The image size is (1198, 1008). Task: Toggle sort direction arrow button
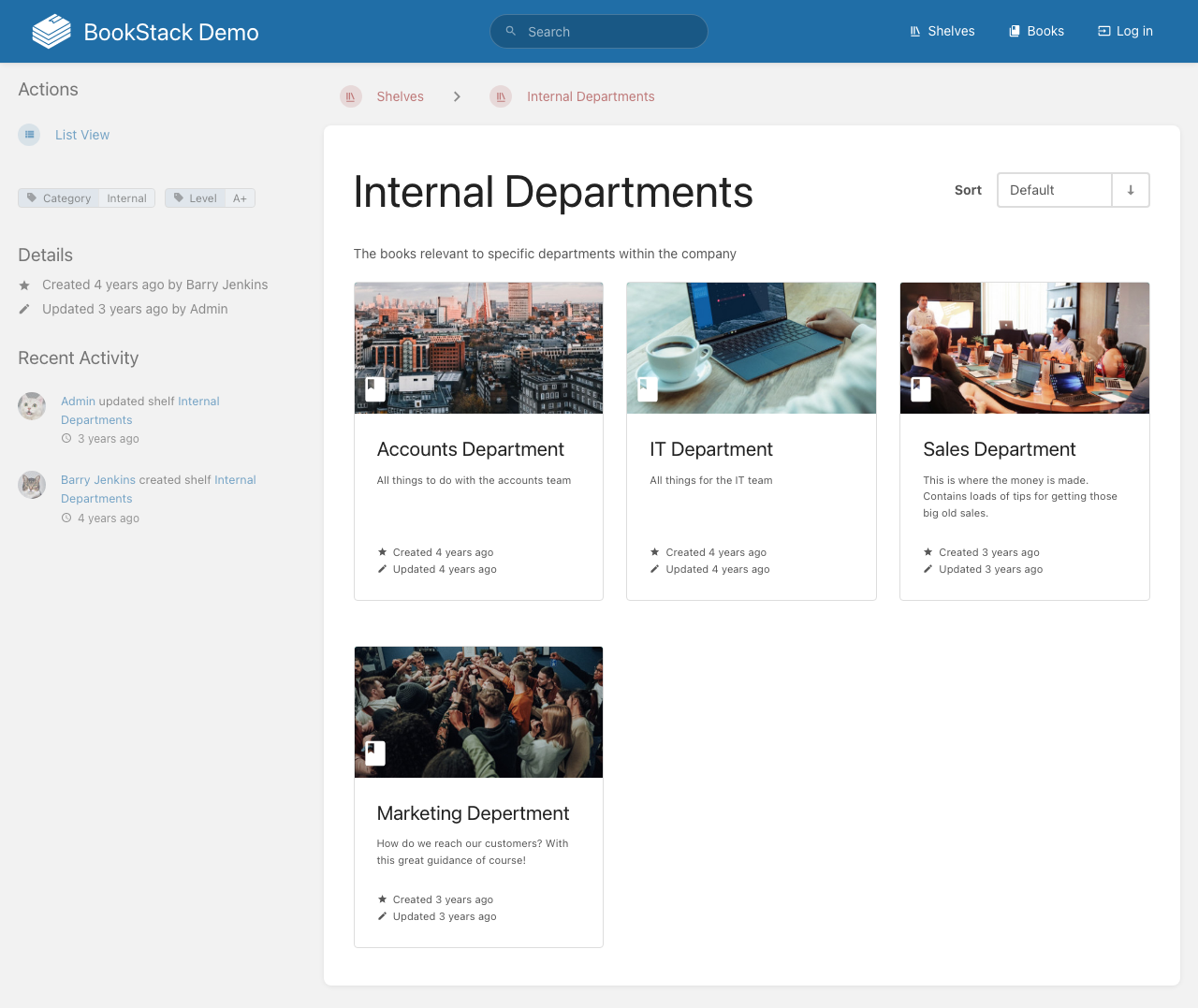tap(1131, 190)
